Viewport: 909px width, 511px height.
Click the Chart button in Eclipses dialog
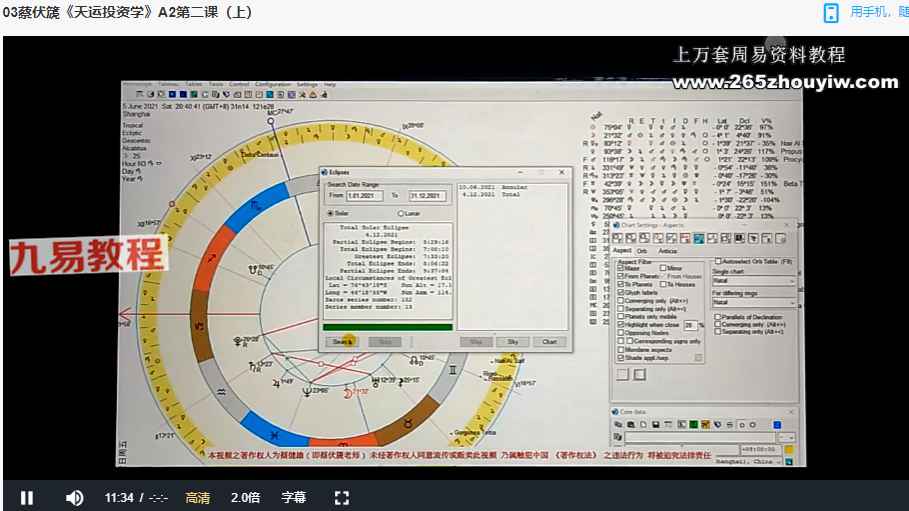(550, 342)
